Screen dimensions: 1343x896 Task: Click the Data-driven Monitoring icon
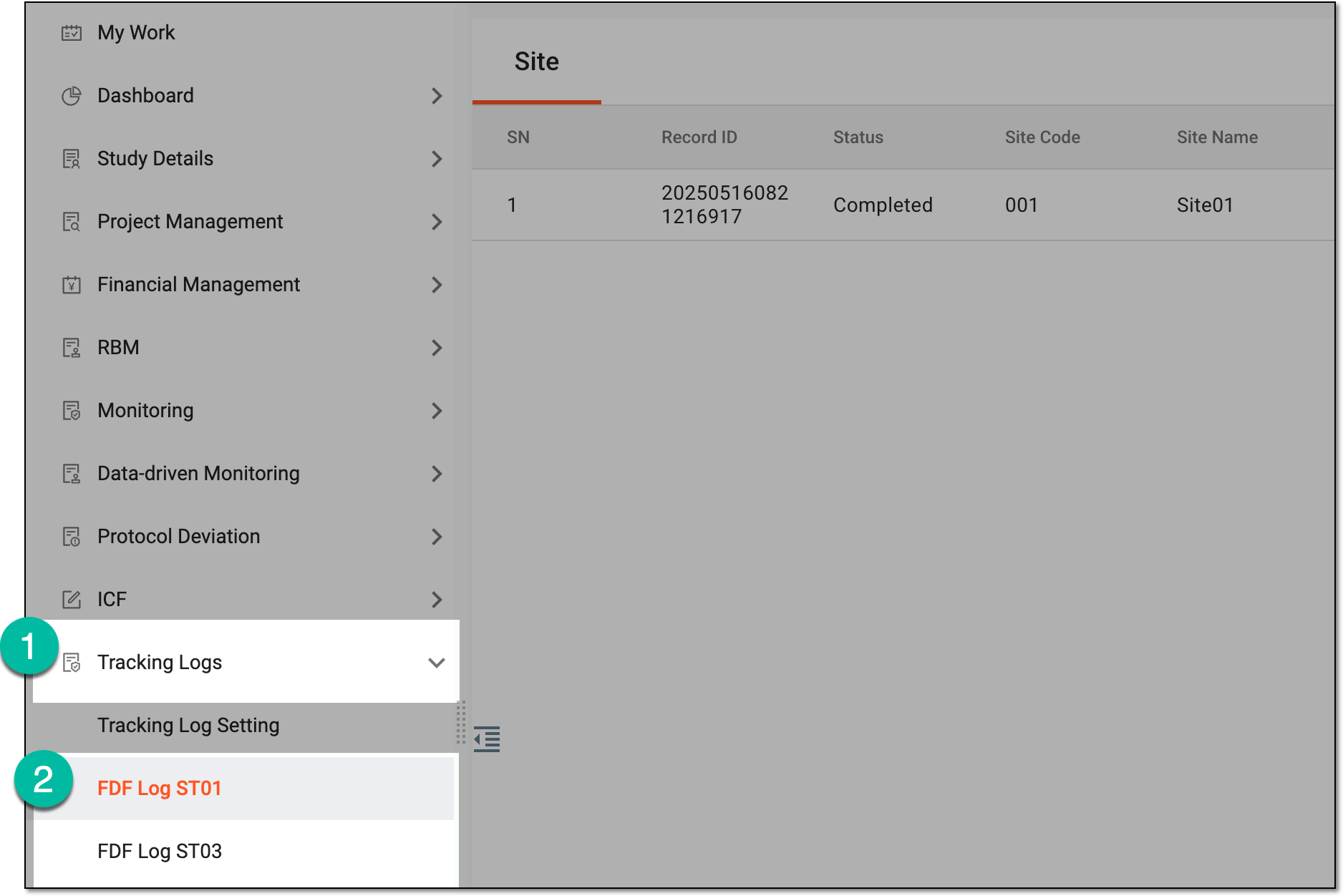(72, 474)
